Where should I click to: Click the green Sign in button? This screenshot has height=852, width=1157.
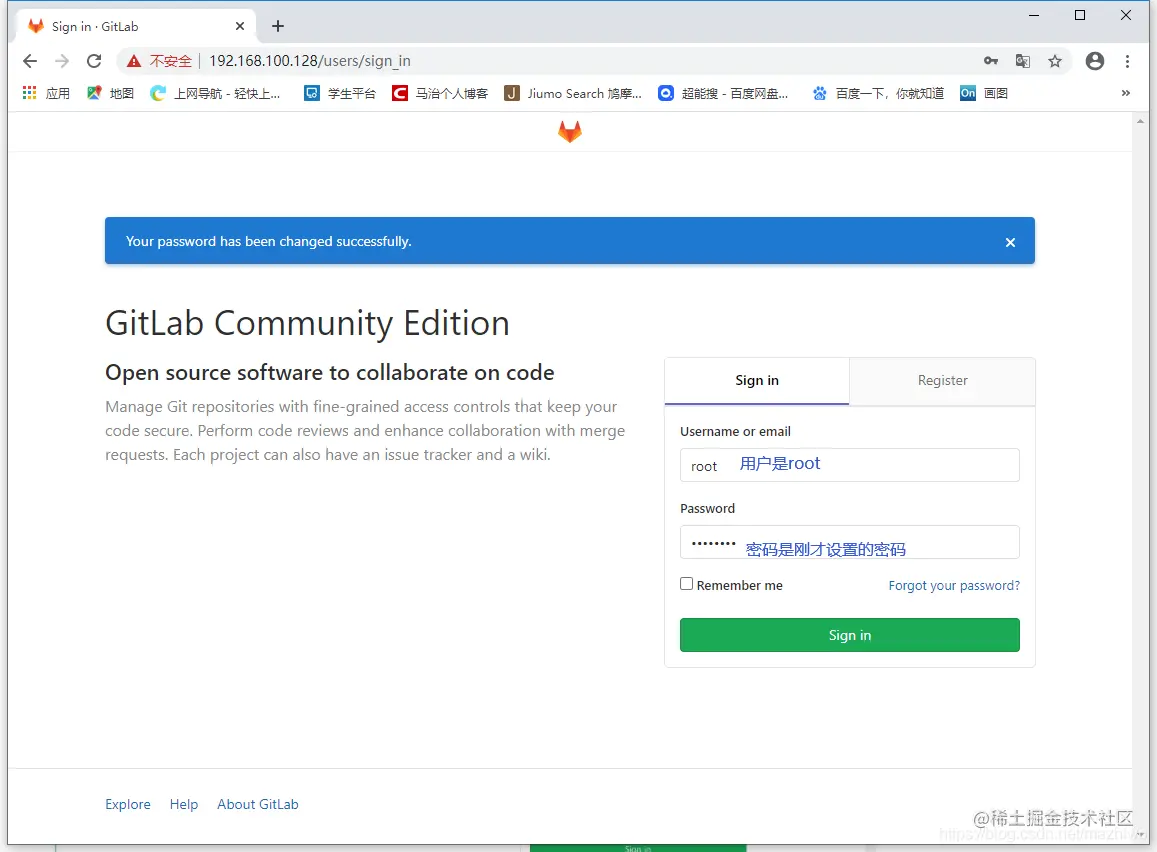click(849, 635)
